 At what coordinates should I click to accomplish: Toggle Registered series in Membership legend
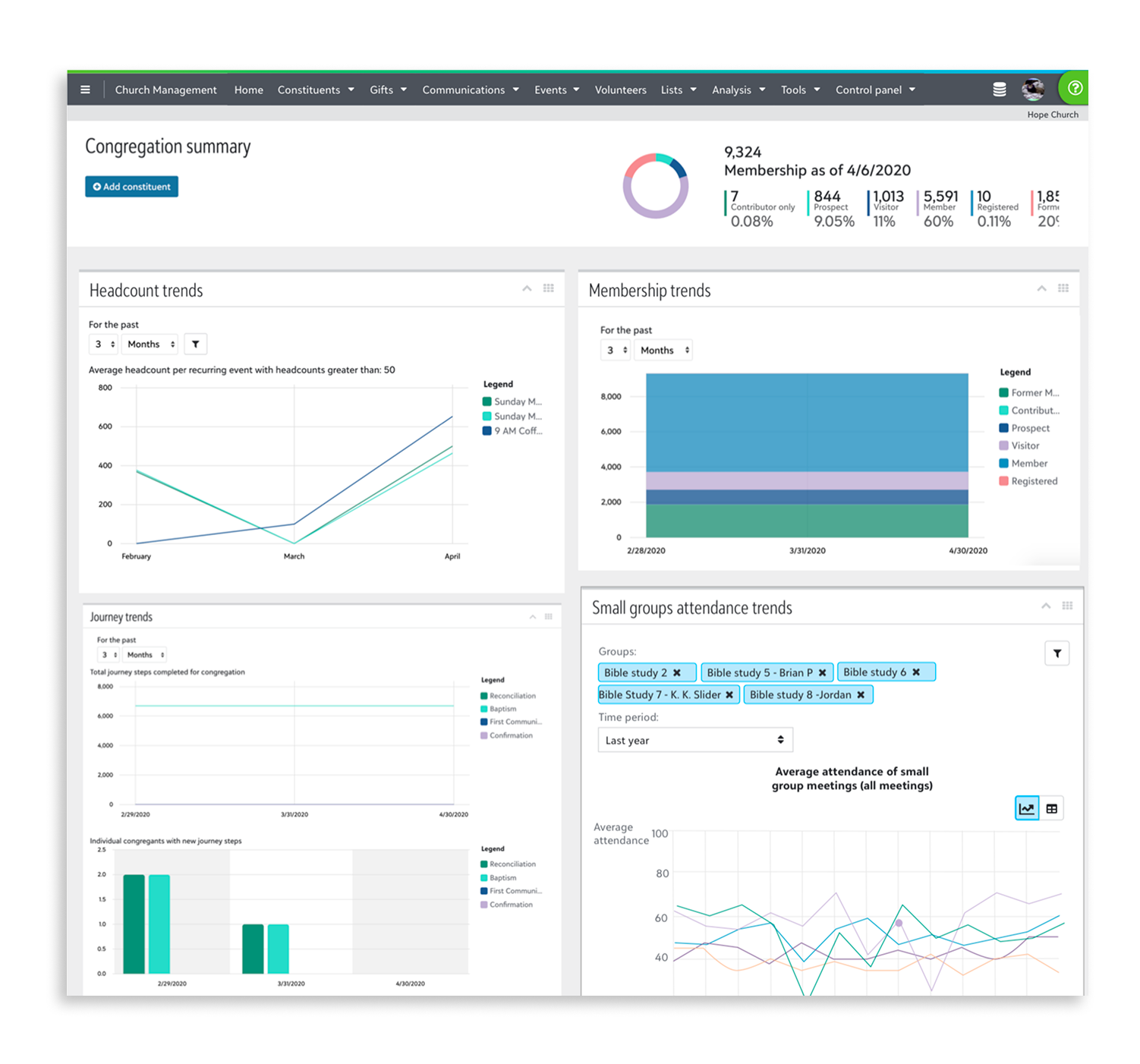1028,481
